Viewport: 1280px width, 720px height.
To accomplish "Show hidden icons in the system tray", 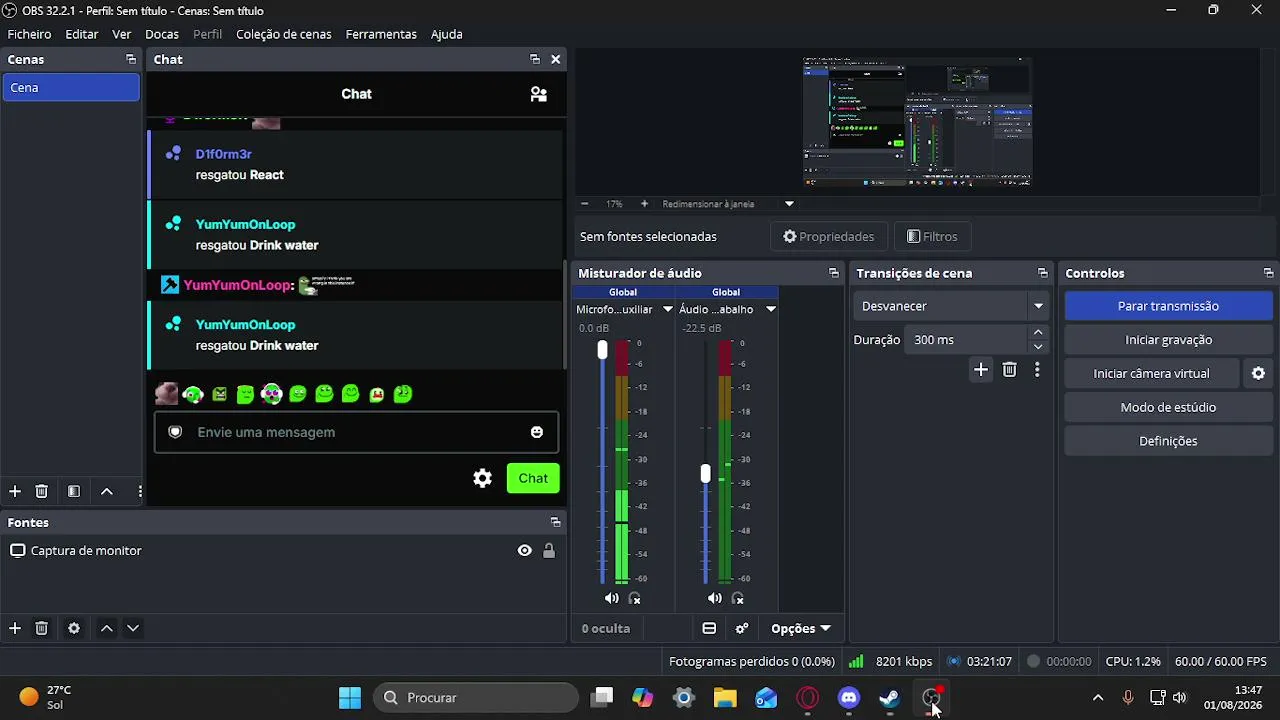I will pos(1098,698).
